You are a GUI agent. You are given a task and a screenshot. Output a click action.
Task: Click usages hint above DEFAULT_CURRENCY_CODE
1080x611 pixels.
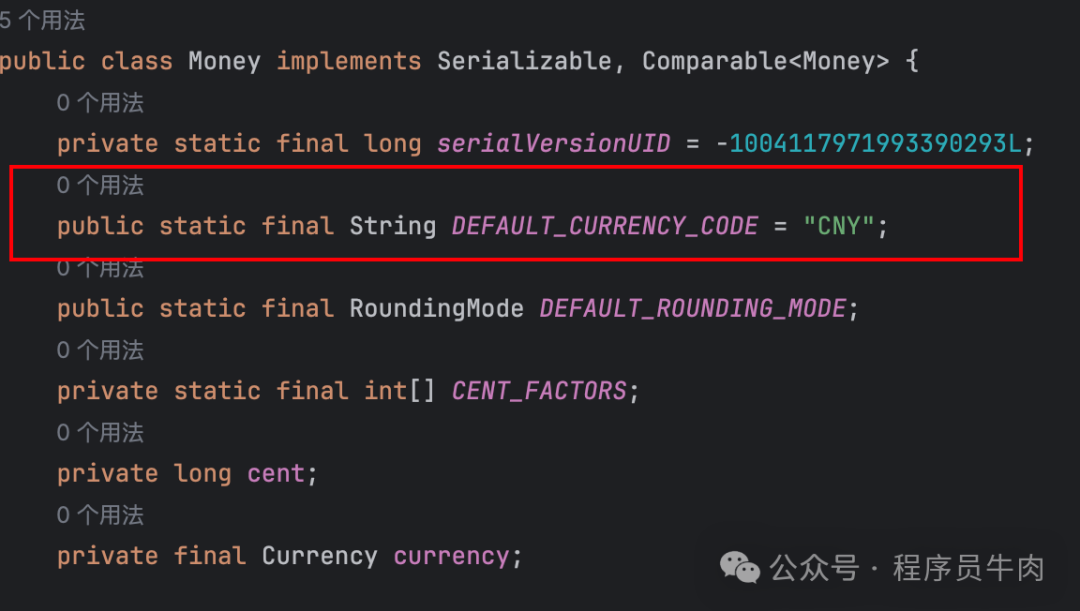pyautogui.click(x=100, y=185)
